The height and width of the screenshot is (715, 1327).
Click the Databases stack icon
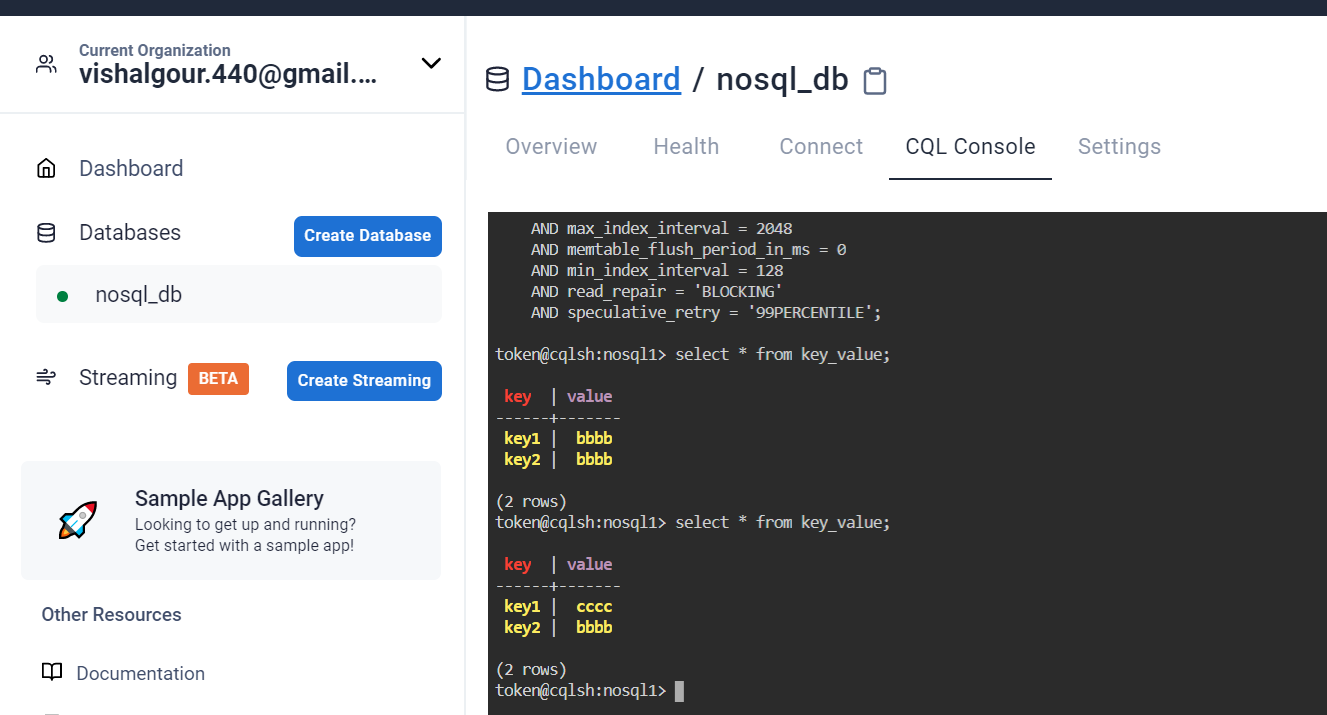pos(46,232)
